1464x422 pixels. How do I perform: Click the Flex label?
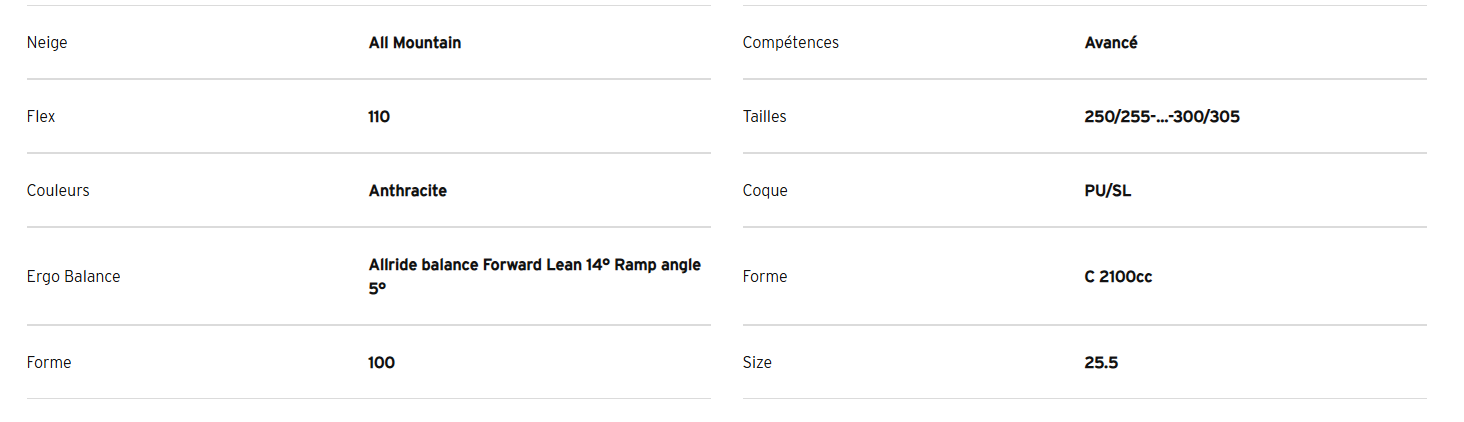pos(41,117)
